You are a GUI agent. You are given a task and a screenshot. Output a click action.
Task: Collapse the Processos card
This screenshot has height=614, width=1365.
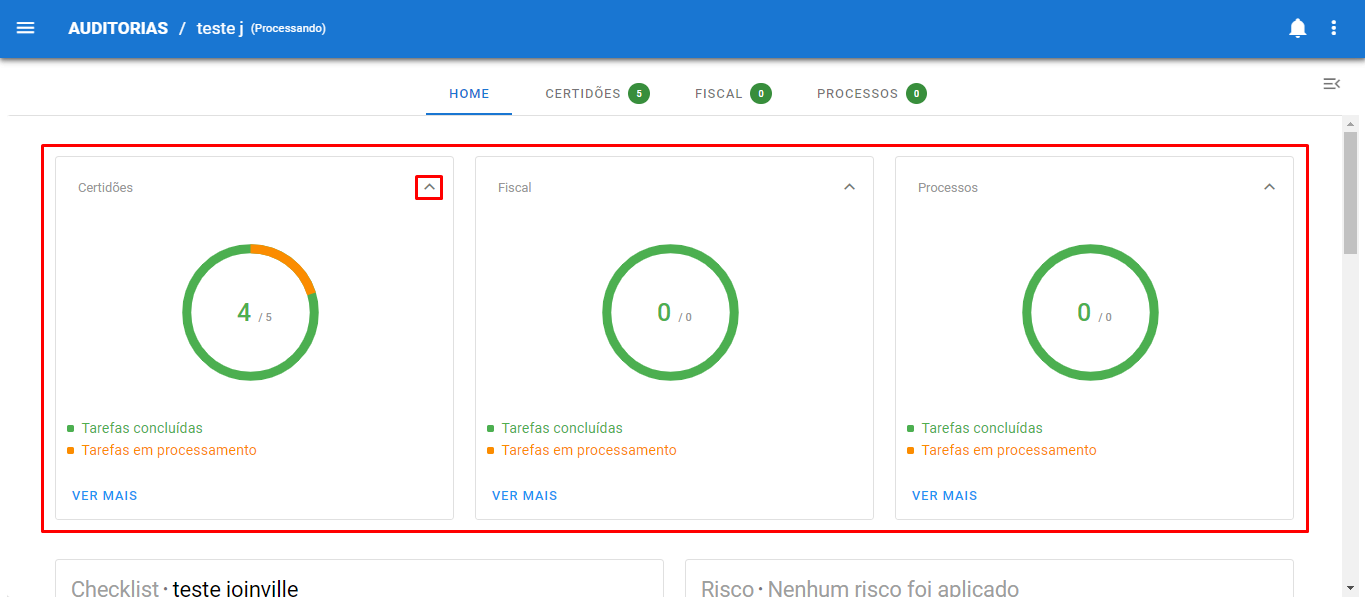[x=1269, y=187]
